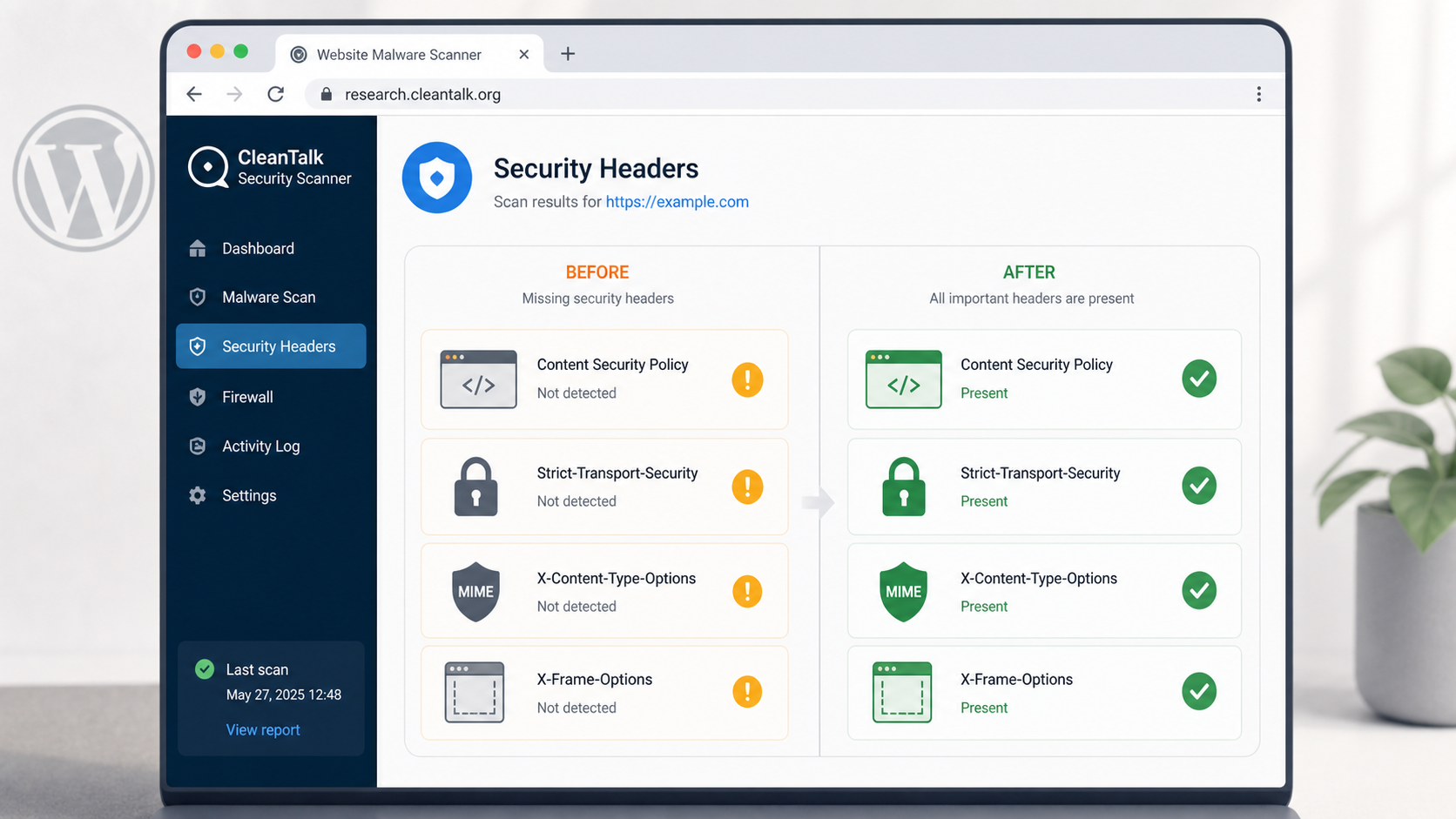Click 'Present' under Strict-Transport-Security
Viewport: 1456px width, 819px height.
pyautogui.click(x=984, y=501)
